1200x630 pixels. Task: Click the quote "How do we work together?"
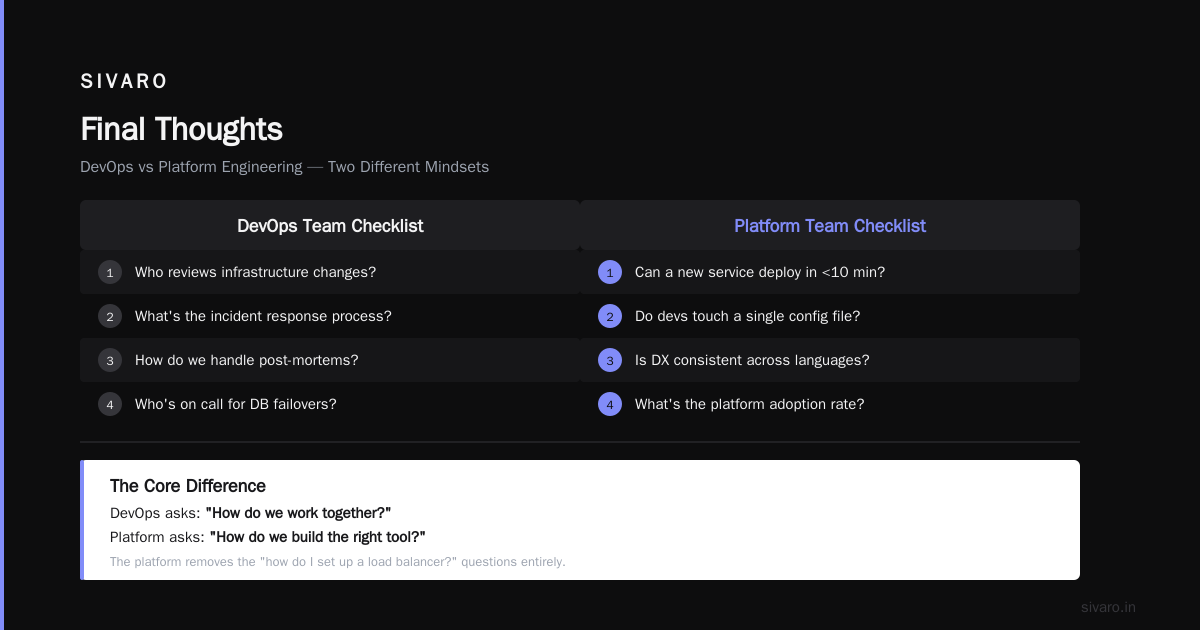(x=298, y=513)
